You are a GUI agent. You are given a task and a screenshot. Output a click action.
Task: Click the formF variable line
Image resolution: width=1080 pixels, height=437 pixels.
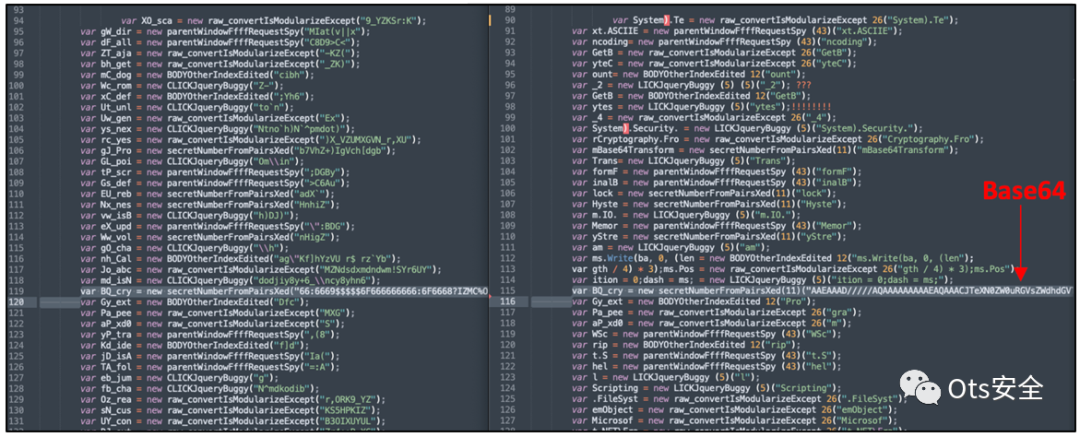[x=716, y=171]
